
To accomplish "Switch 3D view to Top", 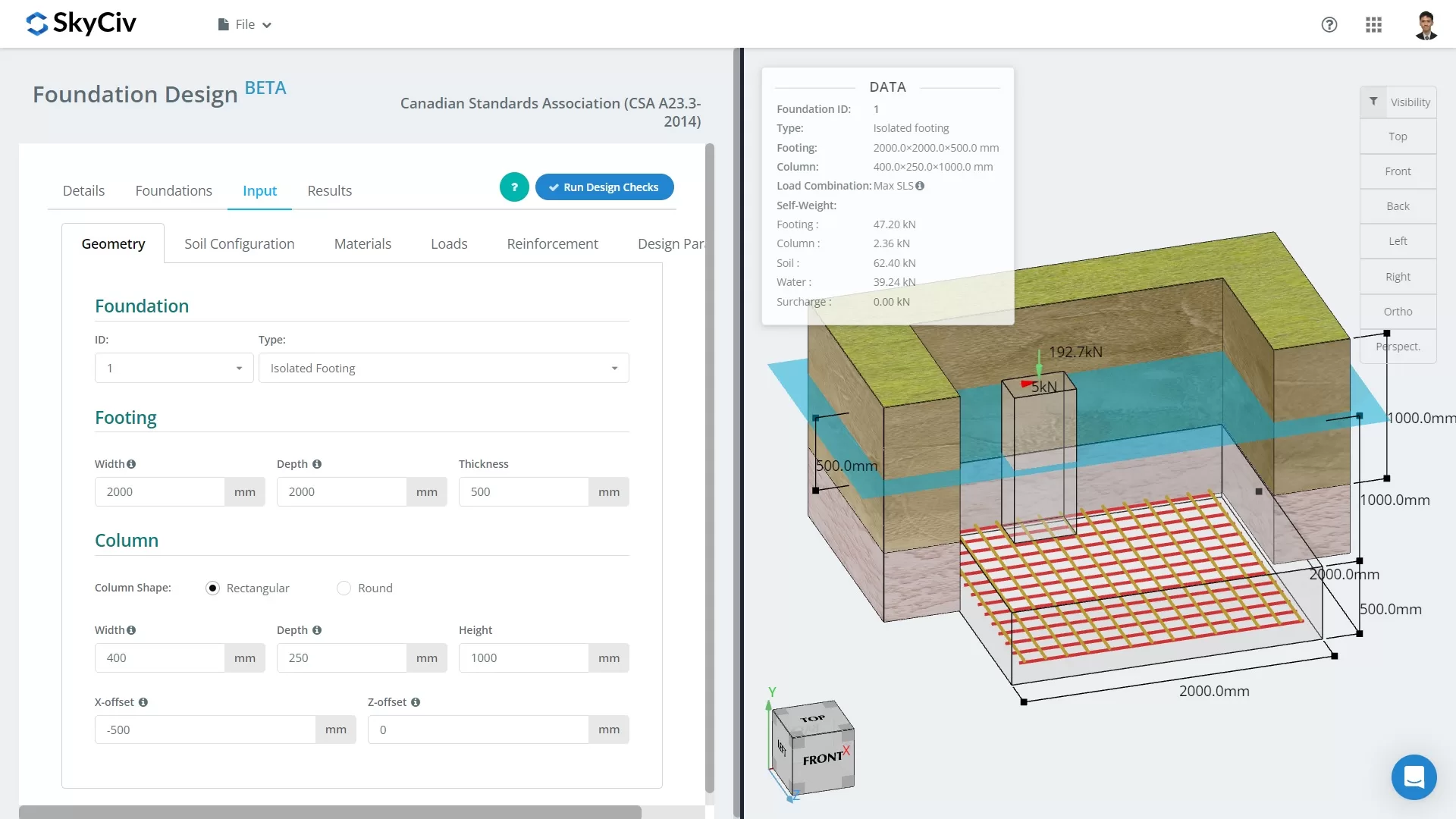I will coord(1398,136).
